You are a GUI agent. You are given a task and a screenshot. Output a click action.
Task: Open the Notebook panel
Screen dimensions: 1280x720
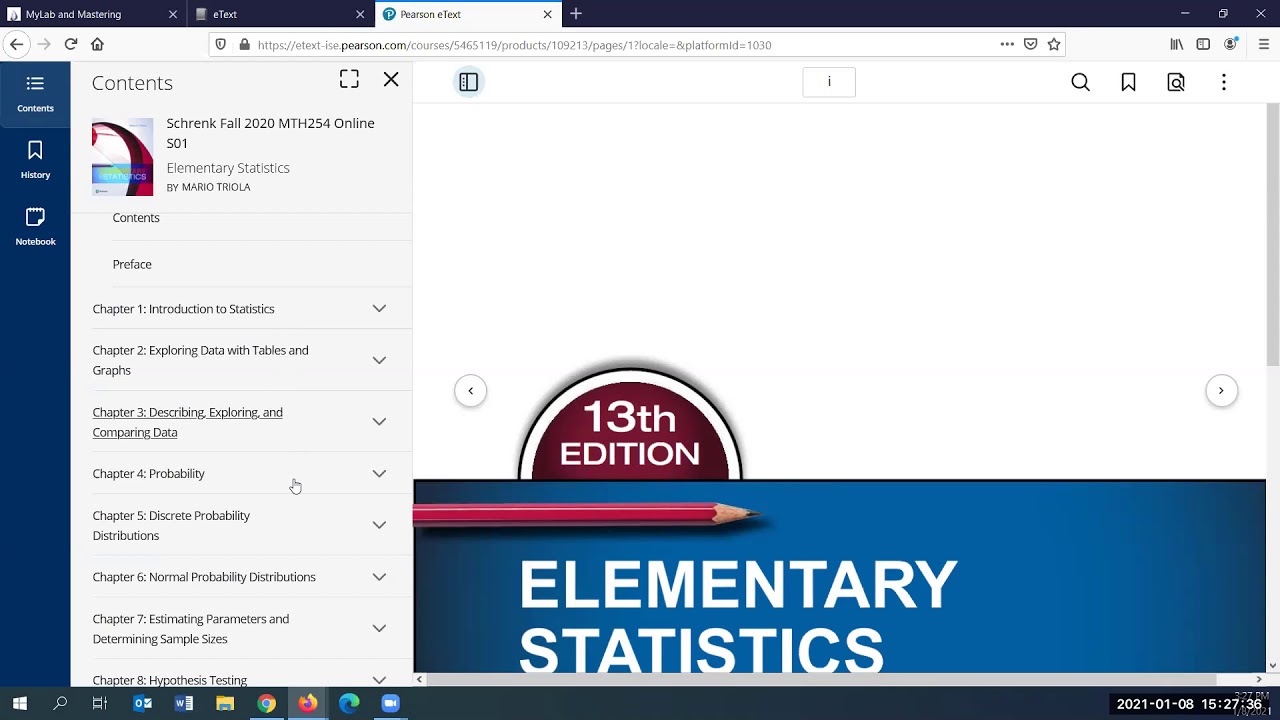[35, 227]
